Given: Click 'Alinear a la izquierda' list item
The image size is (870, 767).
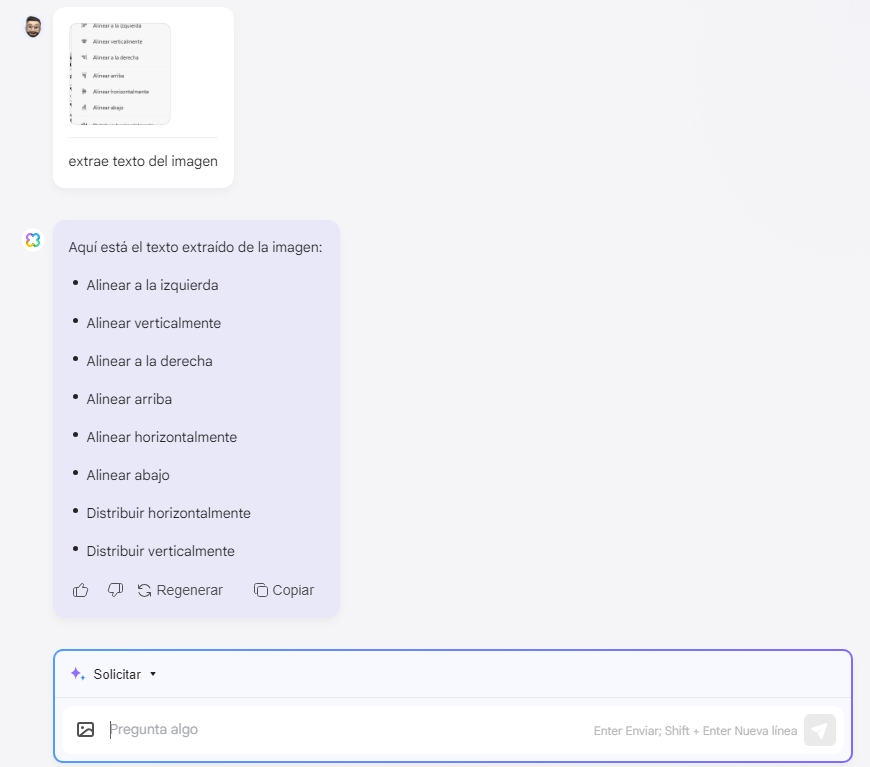Looking at the screenshot, I should click(152, 285).
